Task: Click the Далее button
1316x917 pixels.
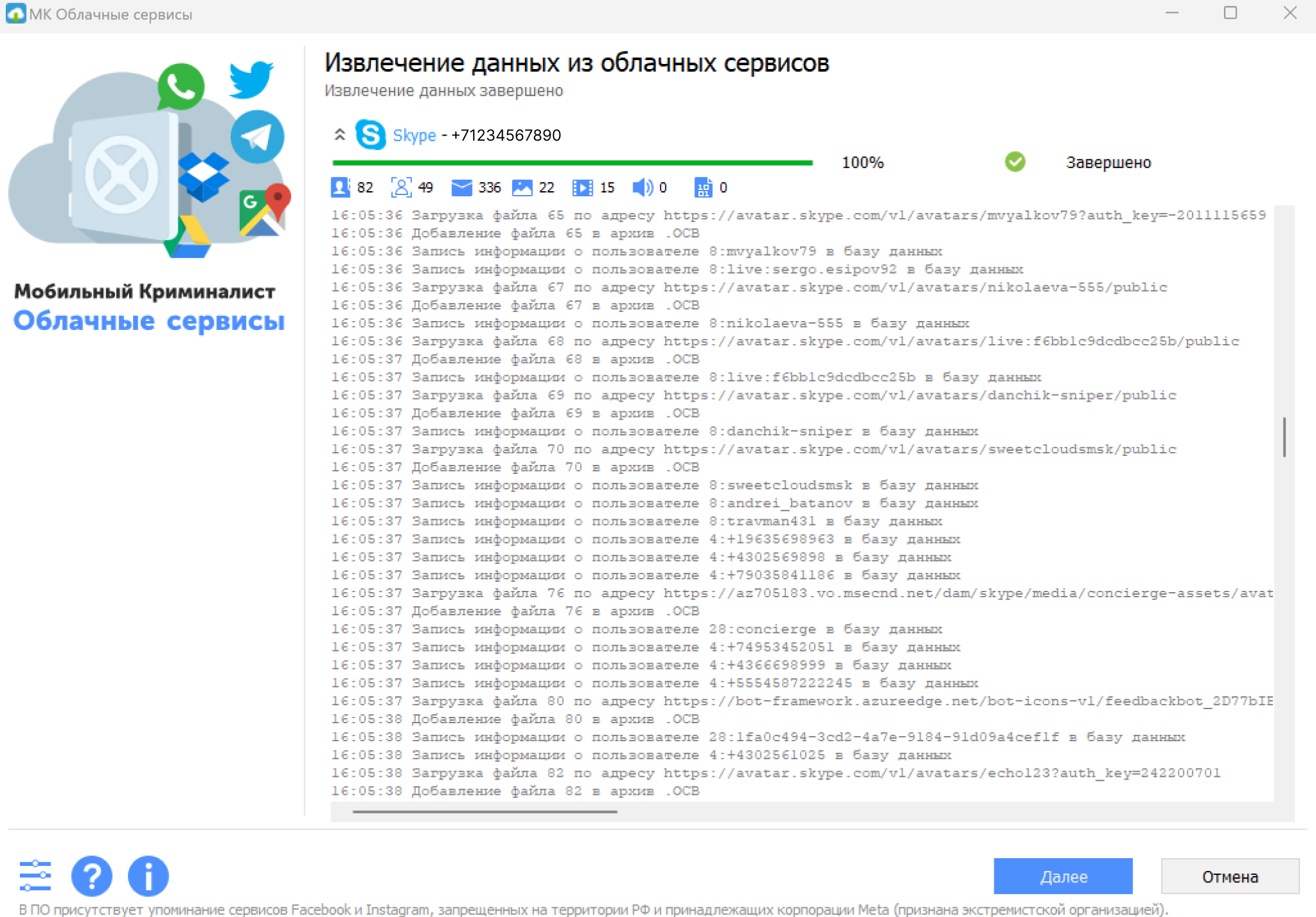Action: pyautogui.click(x=1063, y=876)
